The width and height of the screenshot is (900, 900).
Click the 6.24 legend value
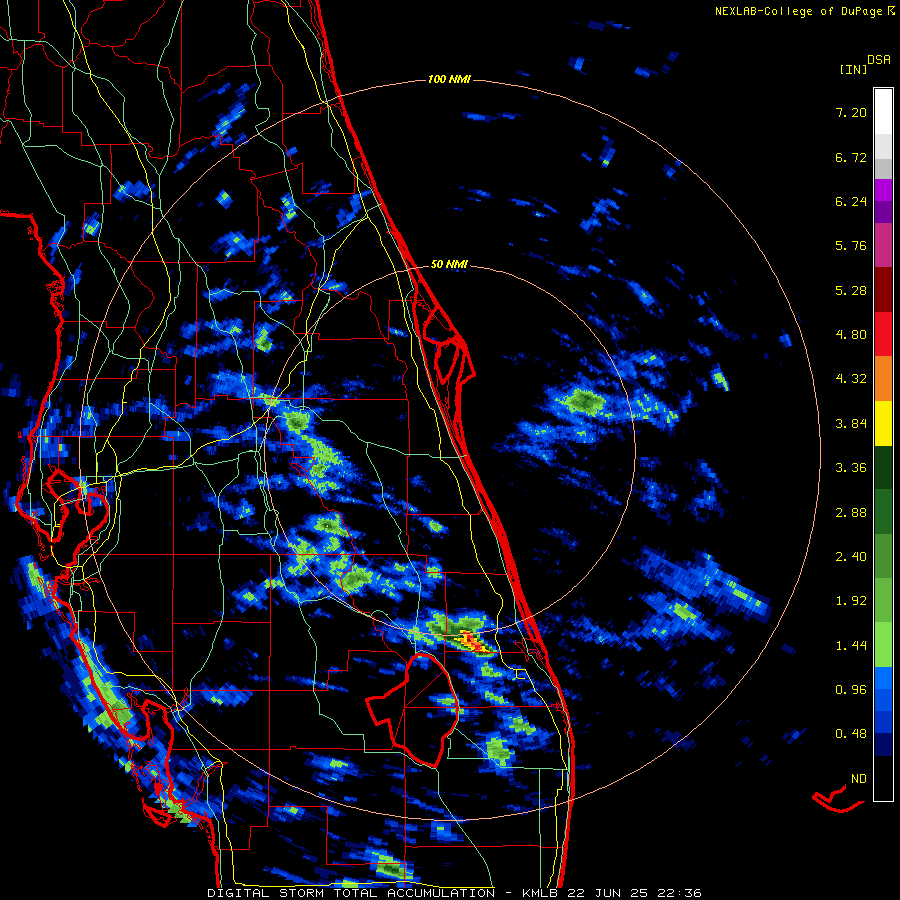[851, 201]
